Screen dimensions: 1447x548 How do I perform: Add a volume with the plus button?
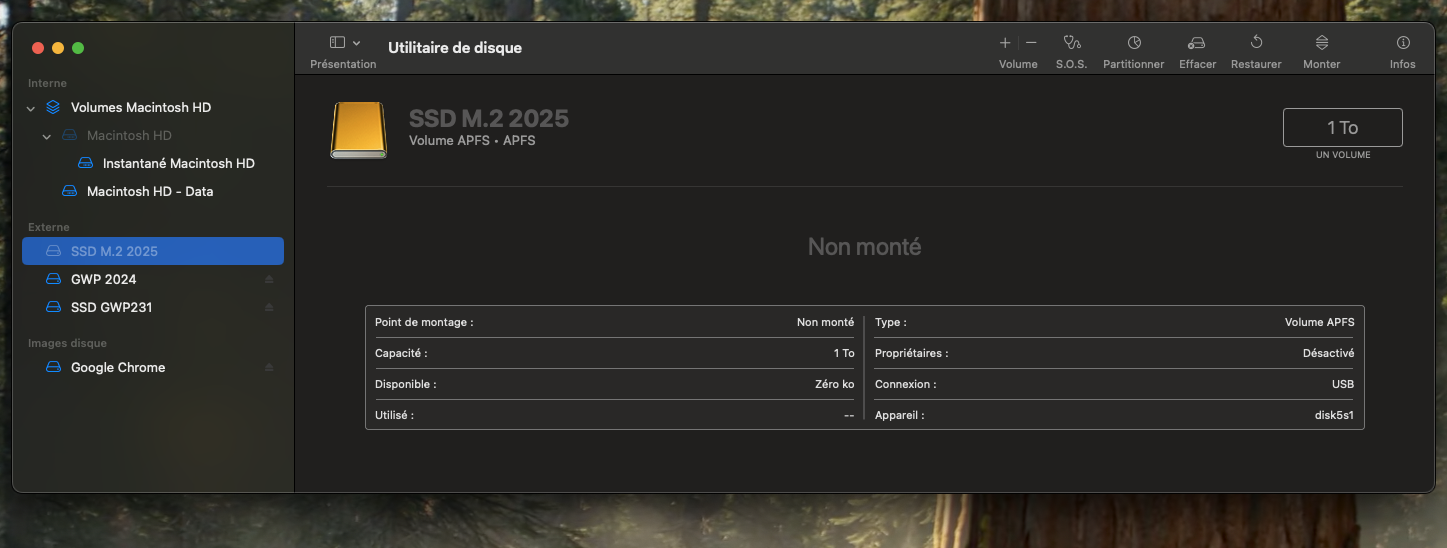(1005, 43)
